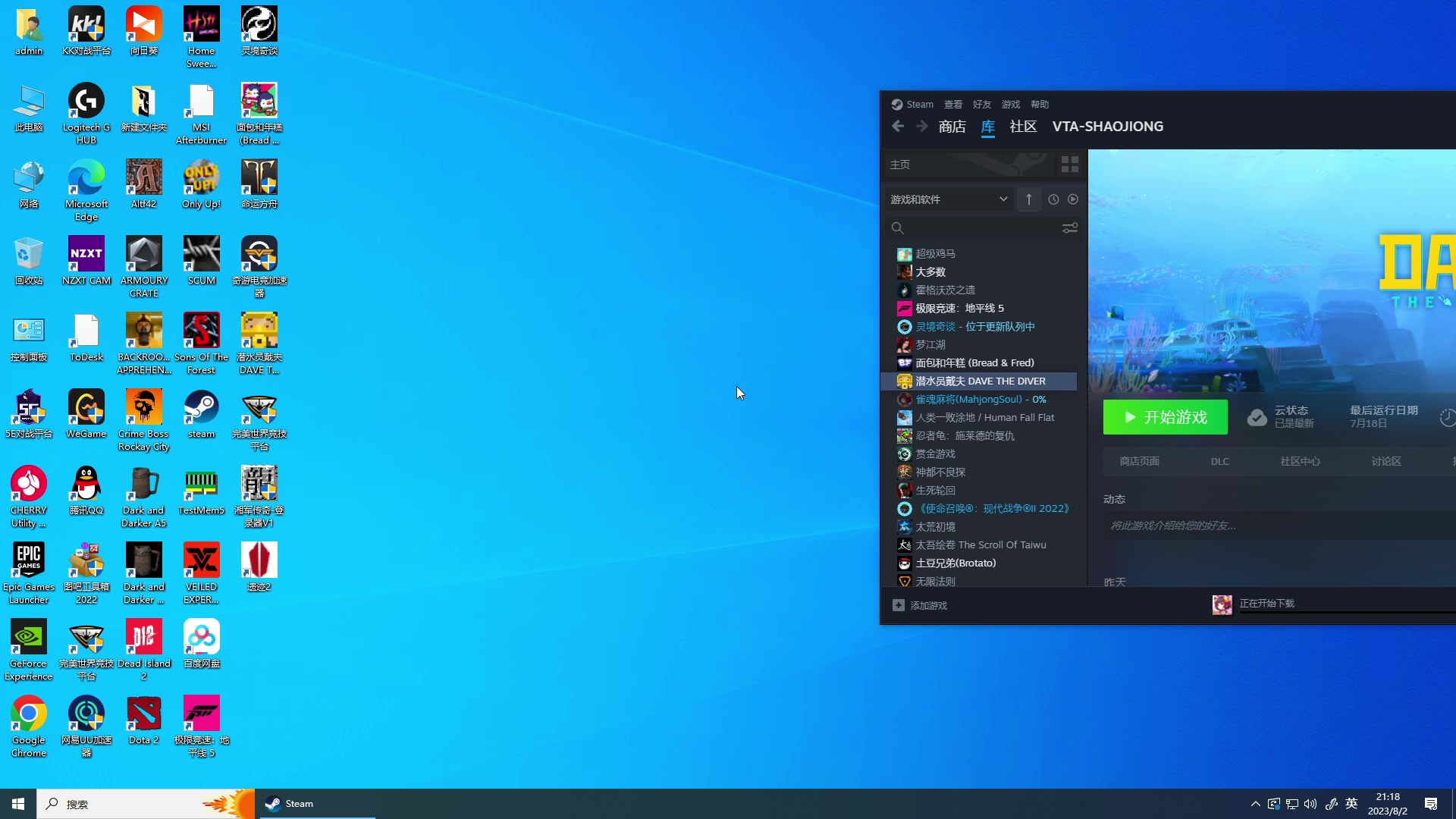Open the KK对战平台 desktop shortcut

pyautogui.click(x=86, y=31)
